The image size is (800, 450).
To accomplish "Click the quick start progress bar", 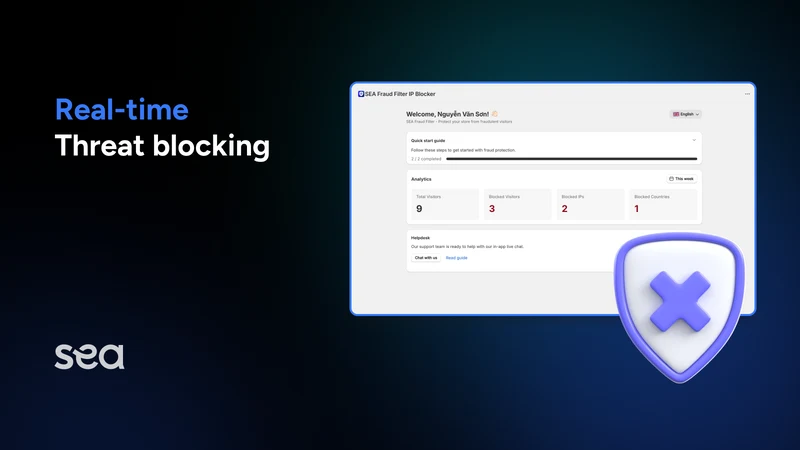I will [x=571, y=159].
